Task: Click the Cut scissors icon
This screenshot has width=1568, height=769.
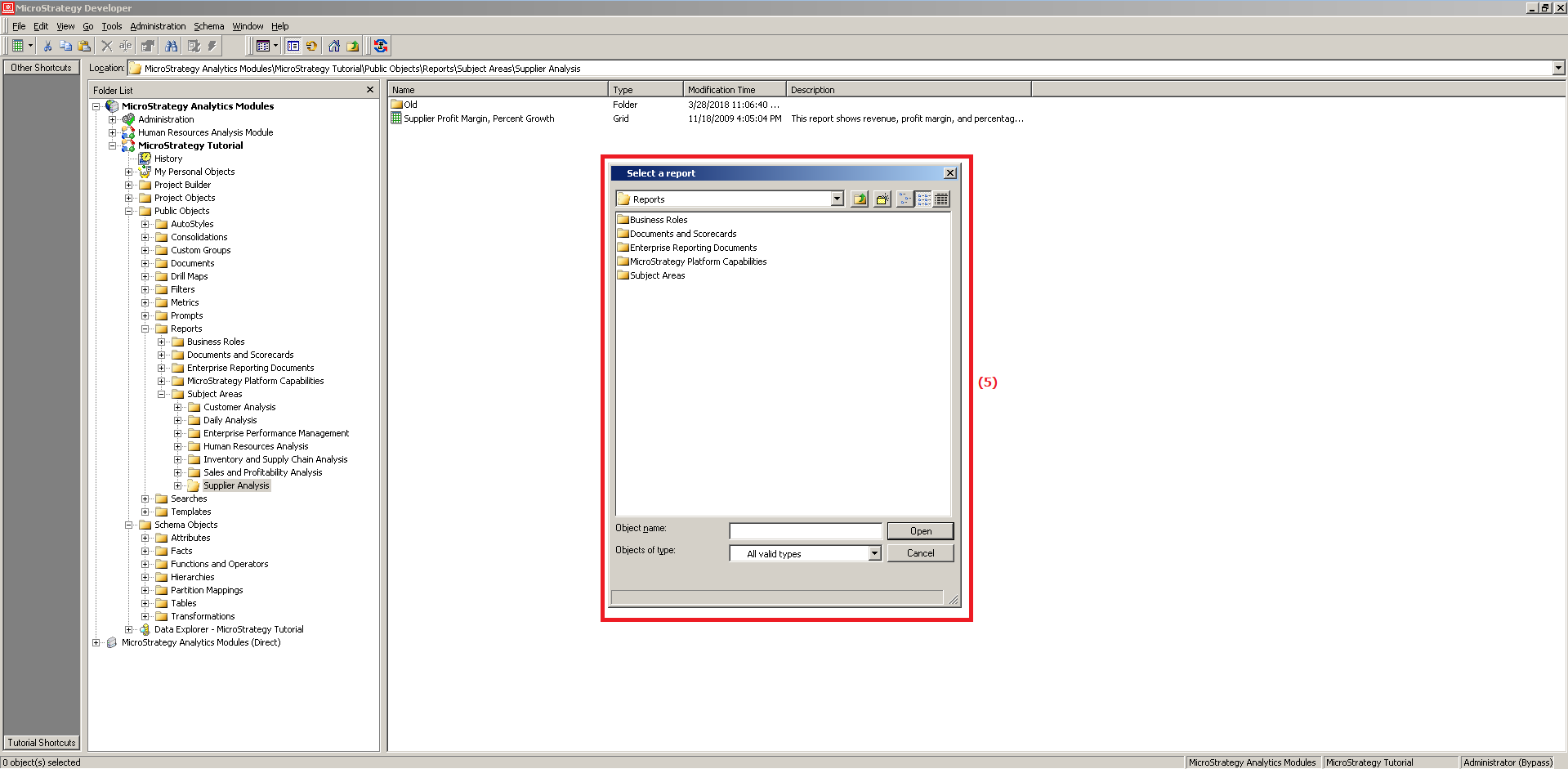Action: [x=47, y=46]
